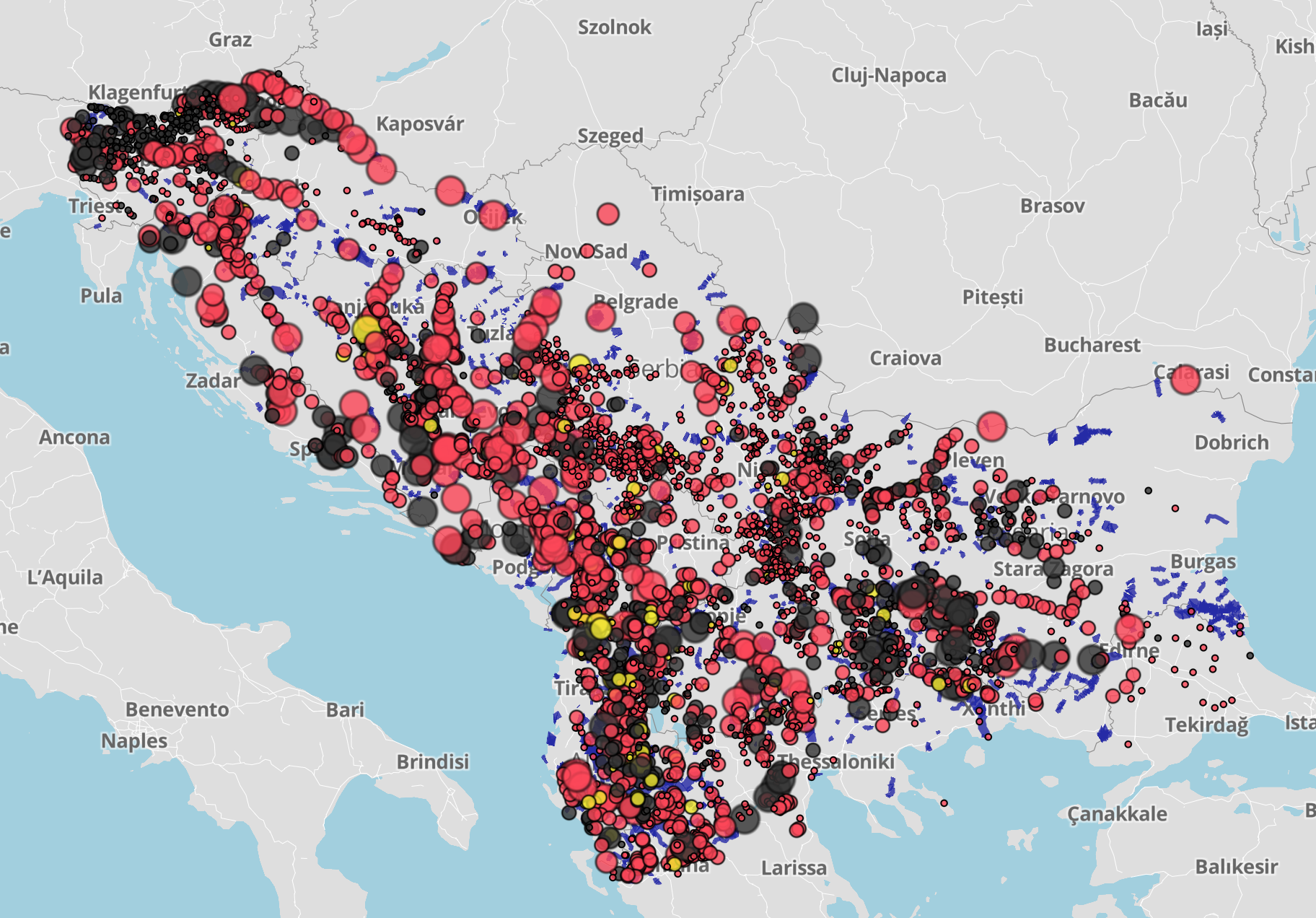Click the Klagenfurt city label
The height and width of the screenshot is (918, 1316).
(x=137, y=92)
